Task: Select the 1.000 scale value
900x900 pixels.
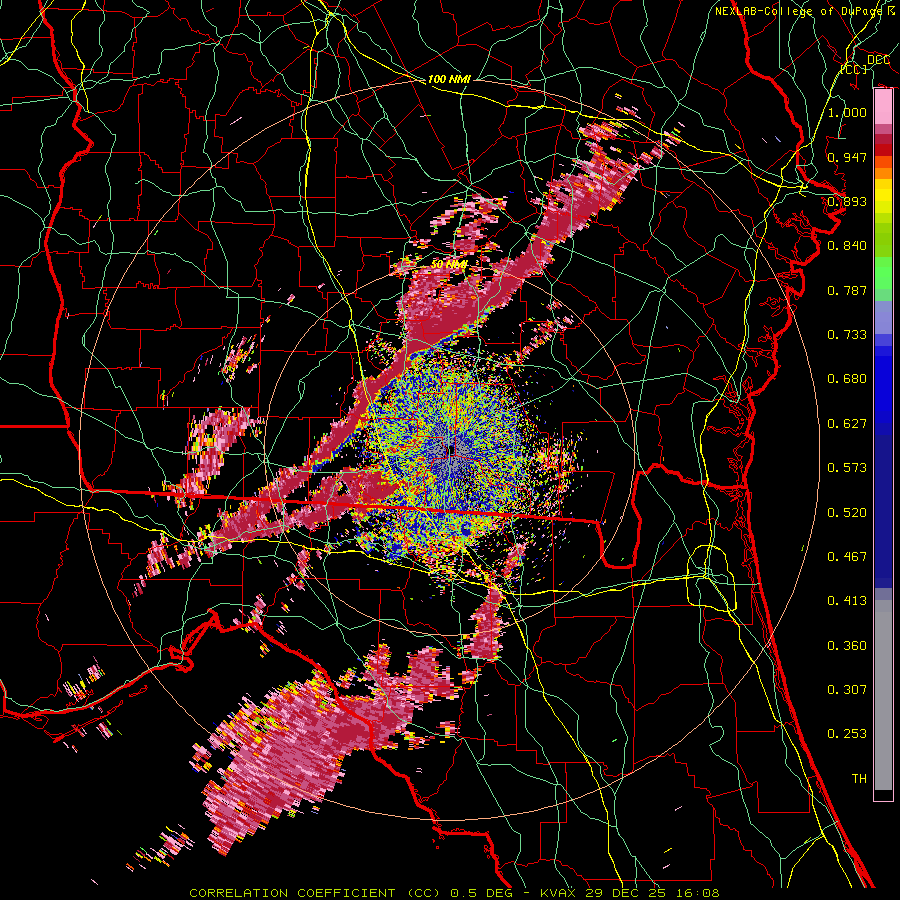Action: click(x=847, y=112)
